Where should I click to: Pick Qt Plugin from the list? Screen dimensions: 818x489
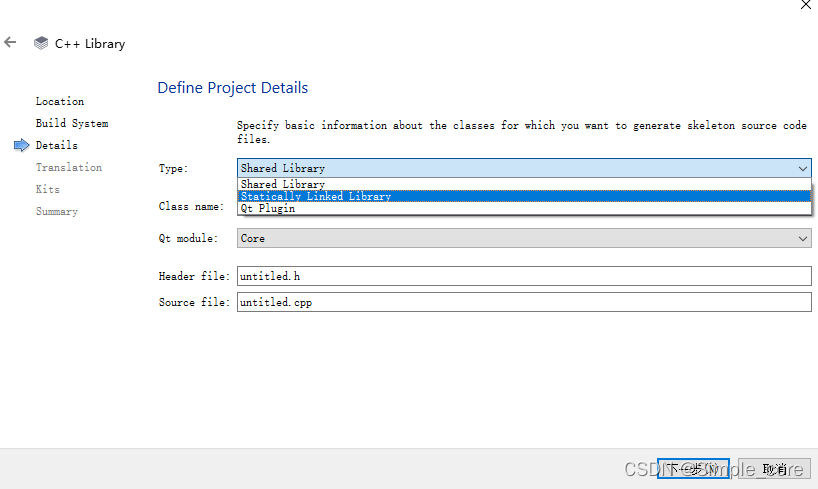click(x=524, y=208)
